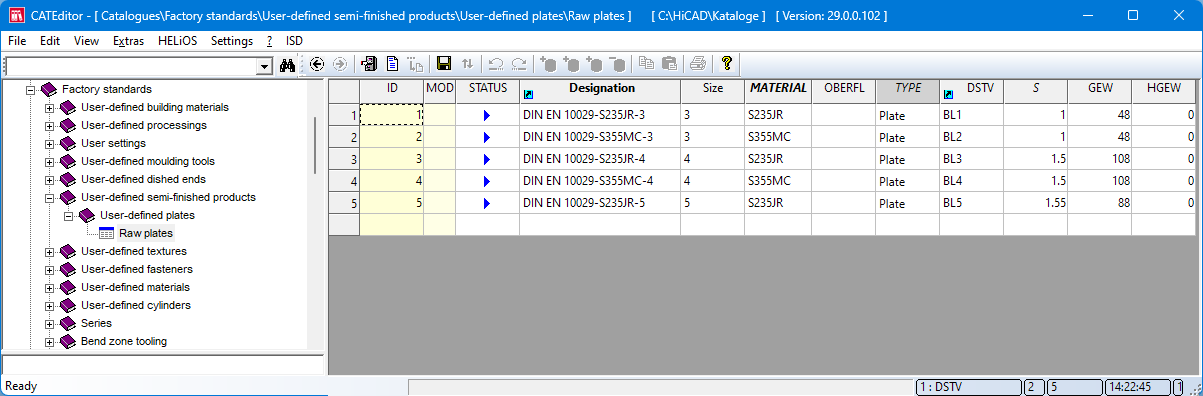
Task: Click the binoculars search icon
Action: click(x=286, y=64)
